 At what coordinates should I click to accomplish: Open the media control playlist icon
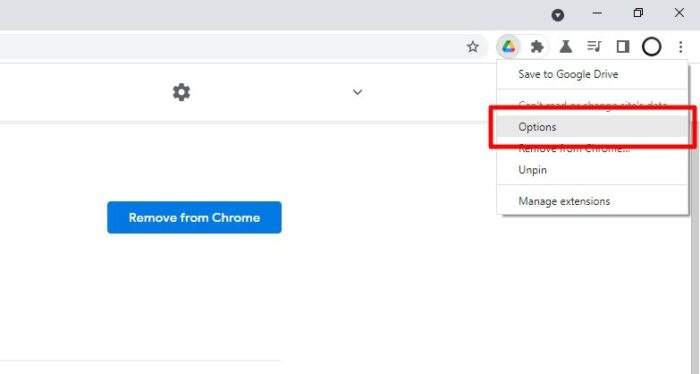click(x=594, y=46)
